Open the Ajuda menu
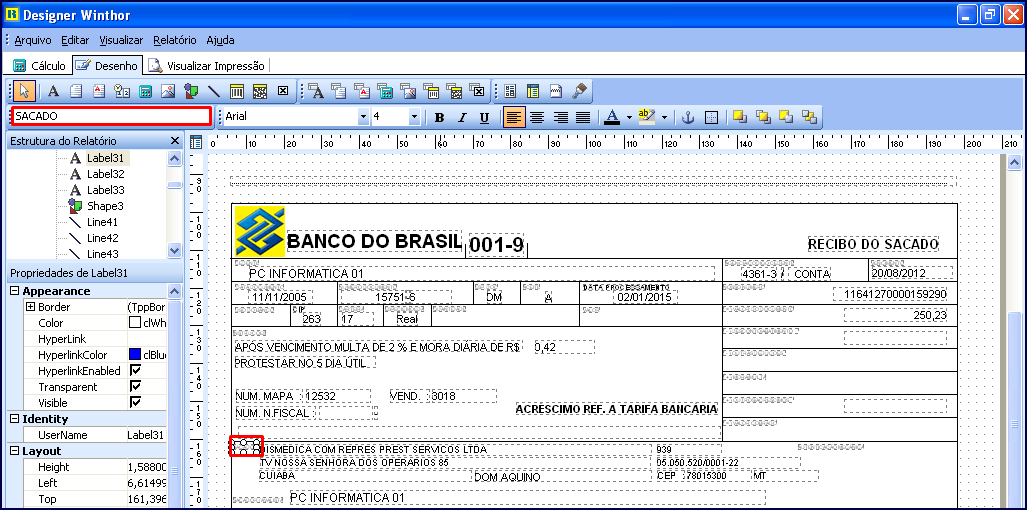Viewport: 1027px width, 510px height. (220, 40)
